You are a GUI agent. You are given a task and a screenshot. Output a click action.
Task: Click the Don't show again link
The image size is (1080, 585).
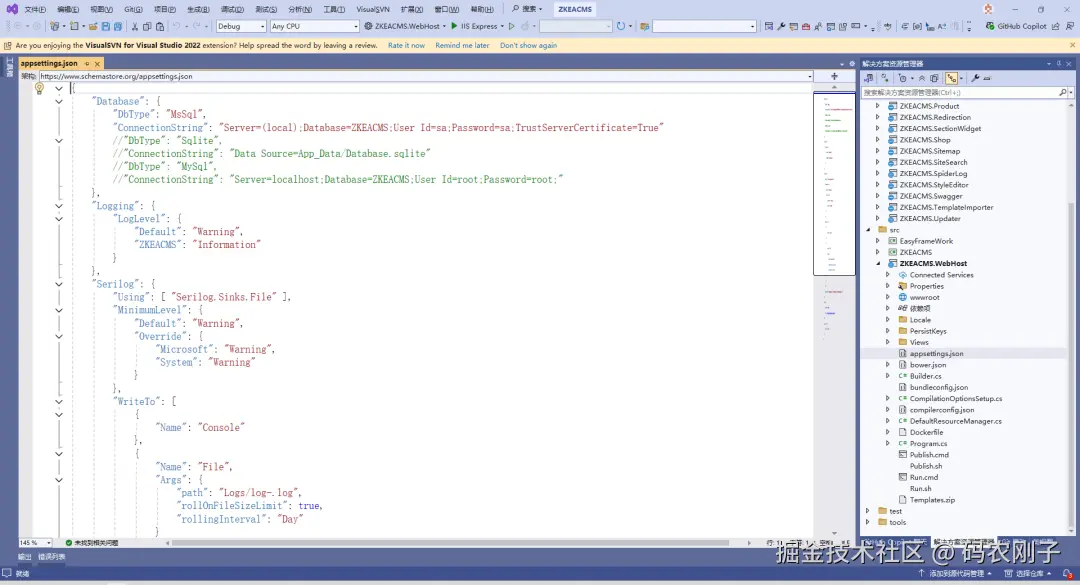(528, 45)
